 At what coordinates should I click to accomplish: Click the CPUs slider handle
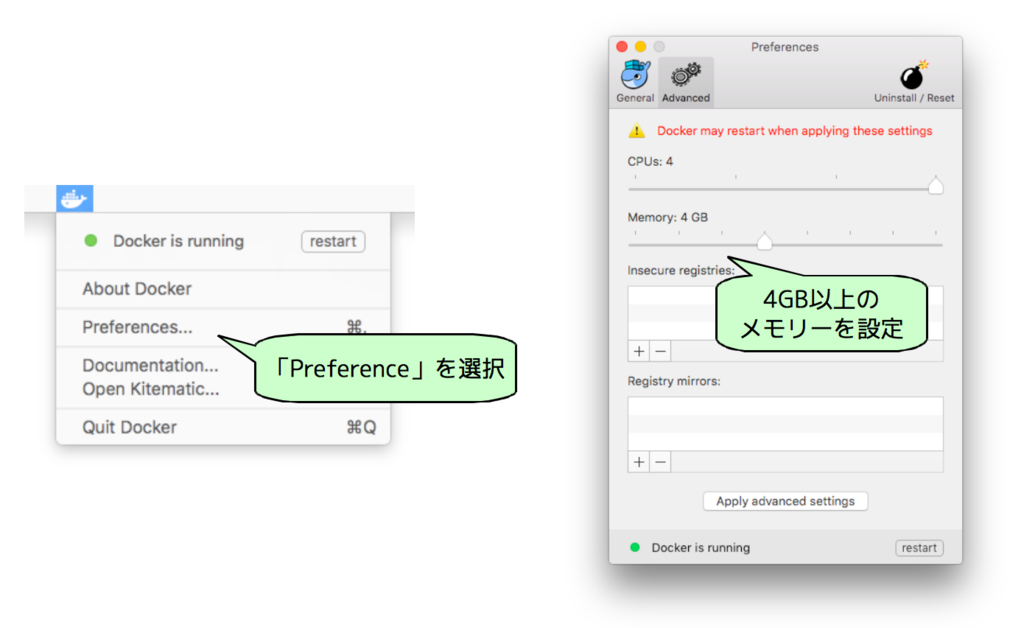(935, 186)
